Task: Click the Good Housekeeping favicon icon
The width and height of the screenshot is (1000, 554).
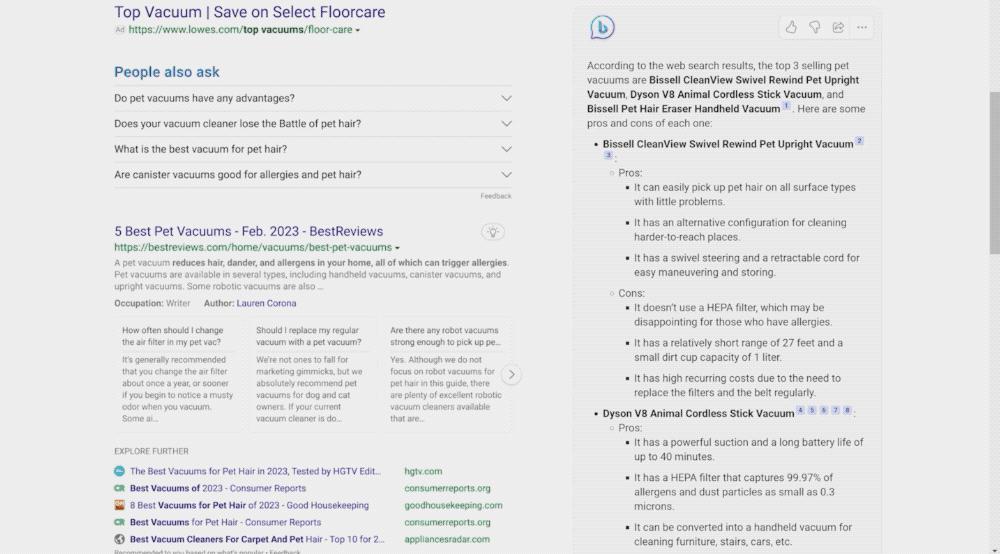Action: [119, 505]
